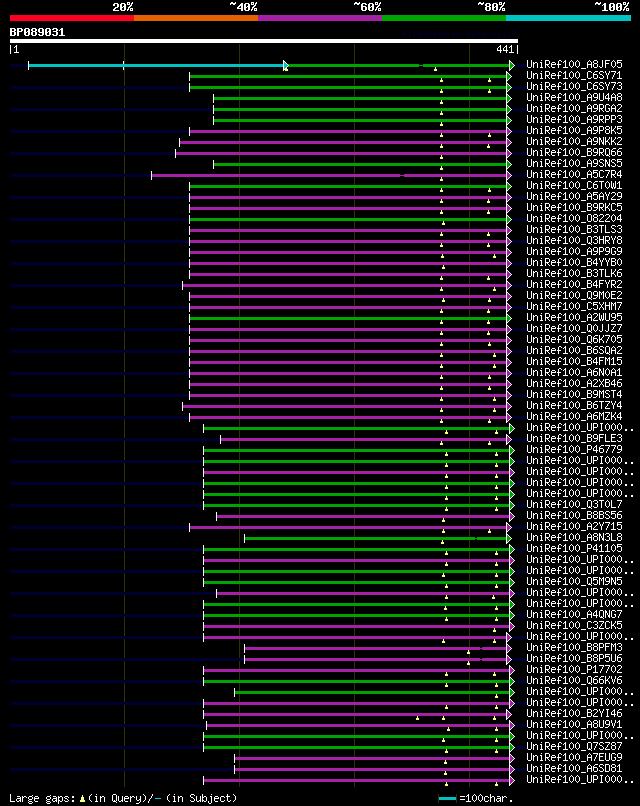
Task: Open the UniRef100_O82204 entry
Action: coord(574,218)
